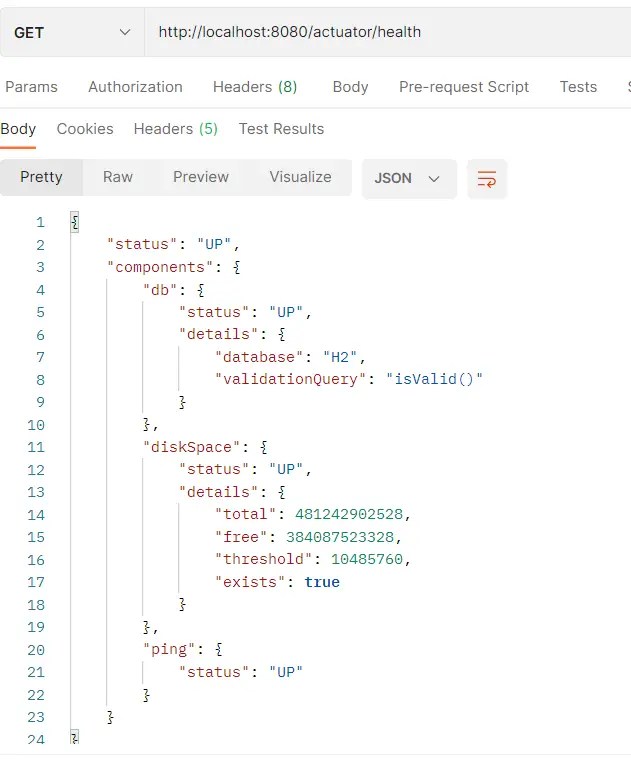Image resolution: width=631 pixels, height=762 pixels.
Task: Switch to Visualize view mode
Action: 300,177
